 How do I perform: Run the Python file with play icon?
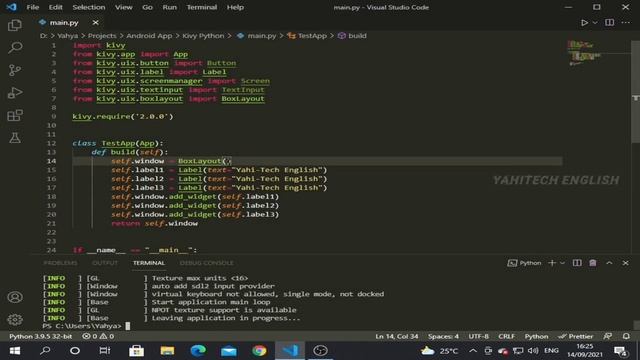click(584, 23)
